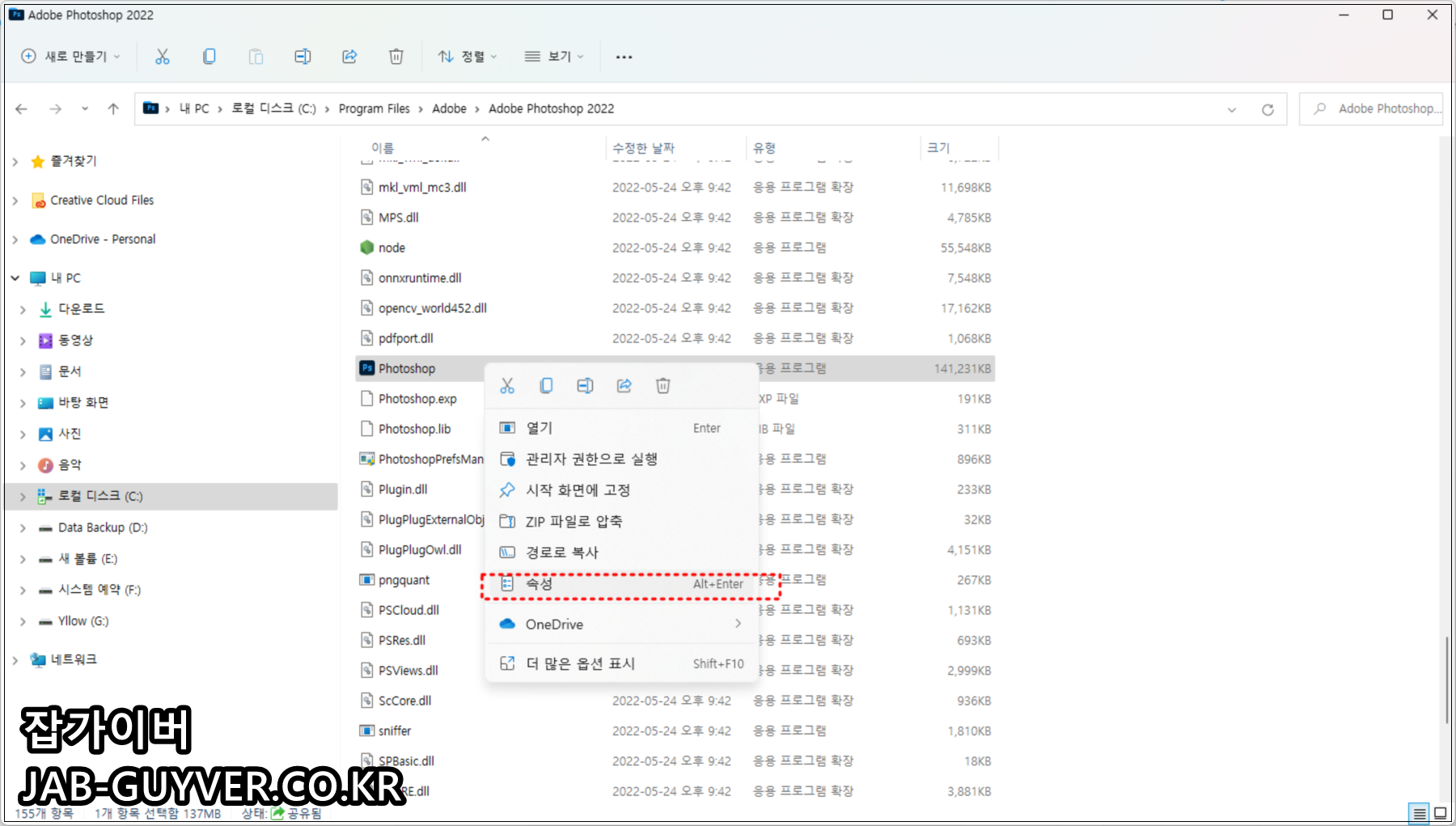The width and height of the screenshot is (1456, 826).
Task: Select 더 많은 옵션 표시 in the context menu
Action: point(621,663)
